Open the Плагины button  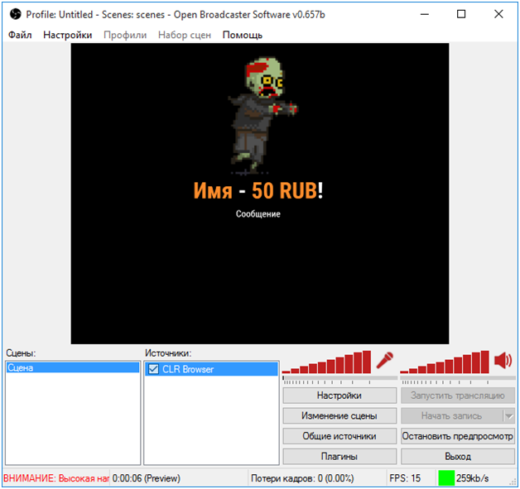[x=339, y=456]
